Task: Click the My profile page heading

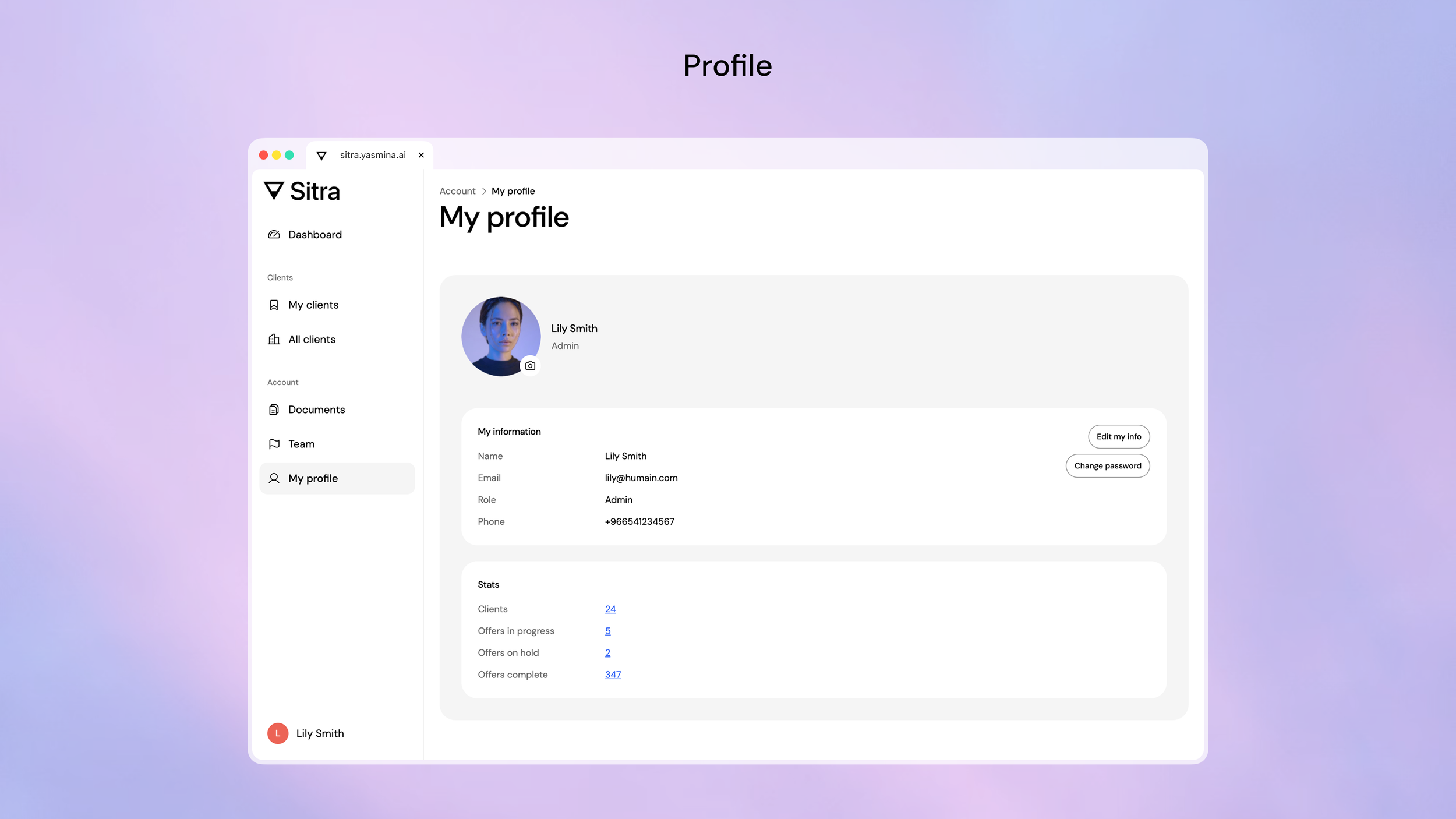Action: click(504, 218)
